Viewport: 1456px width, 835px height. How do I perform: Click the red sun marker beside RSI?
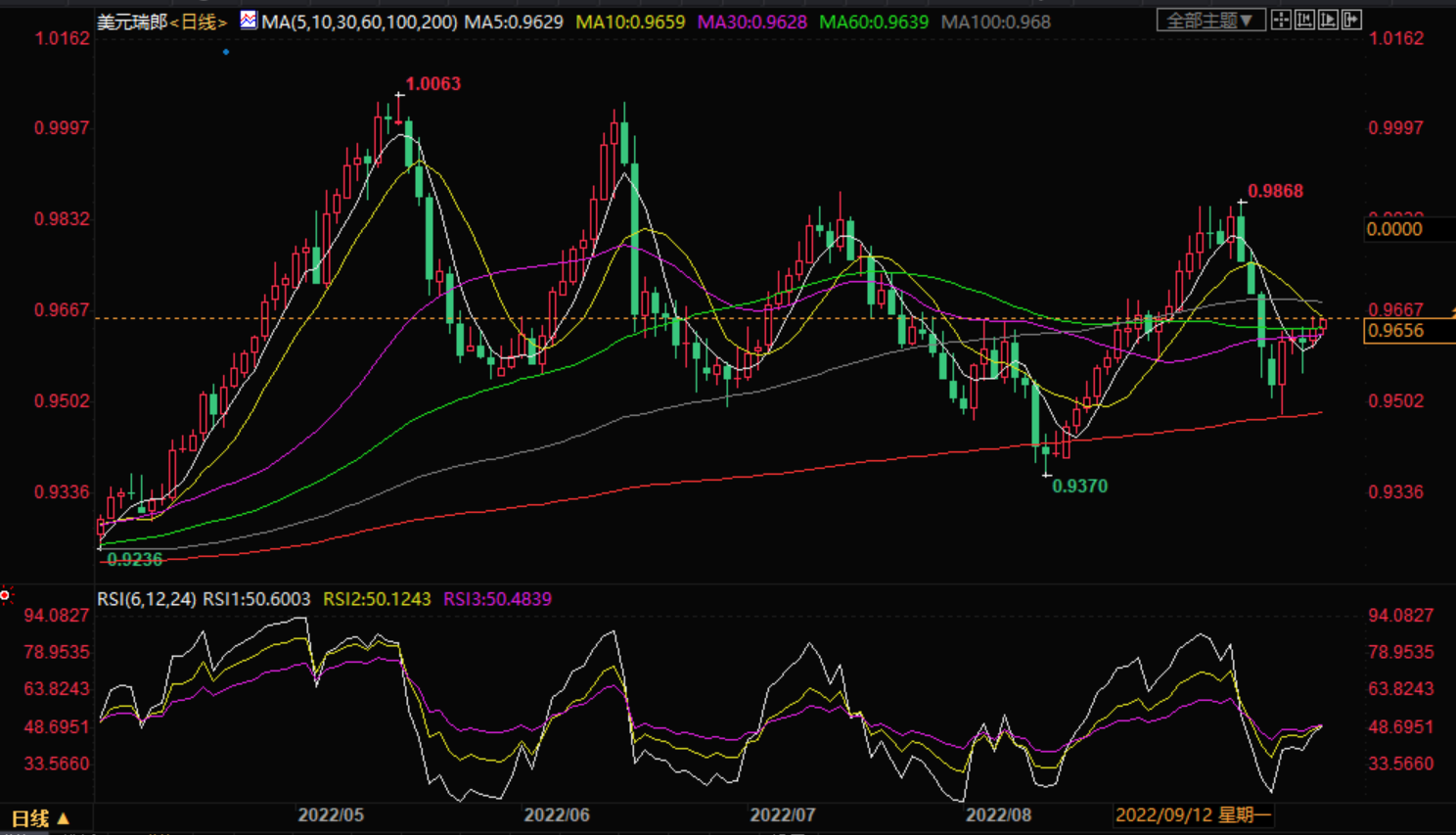click(x=6, y=595)
